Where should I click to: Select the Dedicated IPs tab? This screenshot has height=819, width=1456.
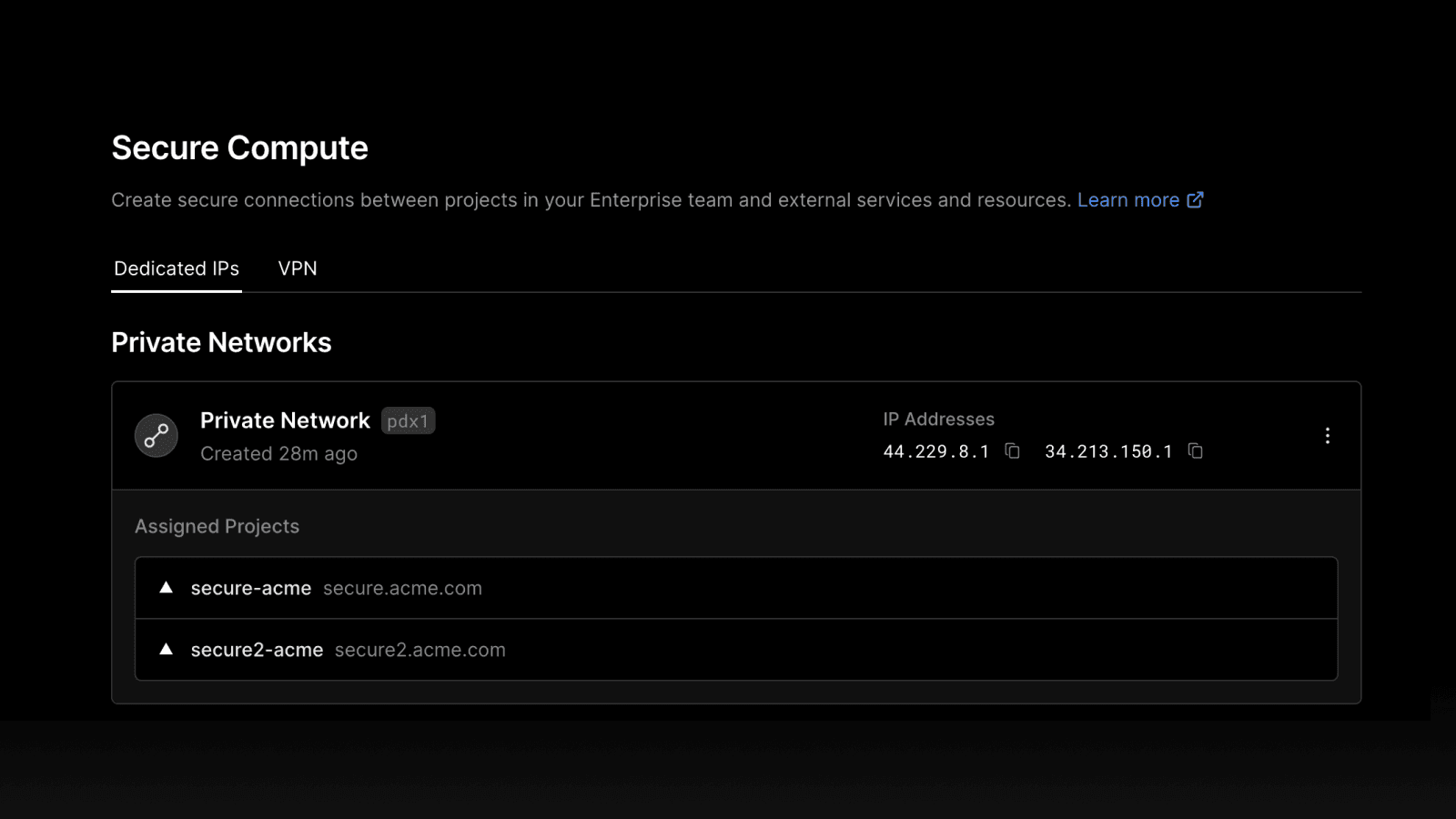tap(177, 268)
